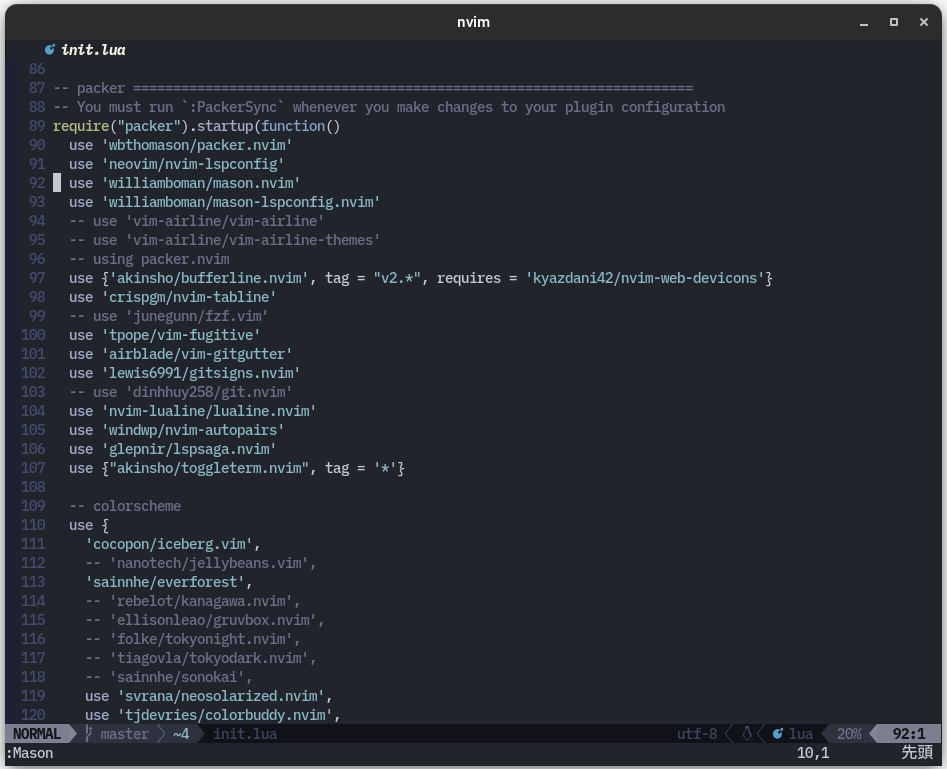Click 'williamboman/mason-lspconfig.nvim' string
947x769 pixels.
point(240,202)
